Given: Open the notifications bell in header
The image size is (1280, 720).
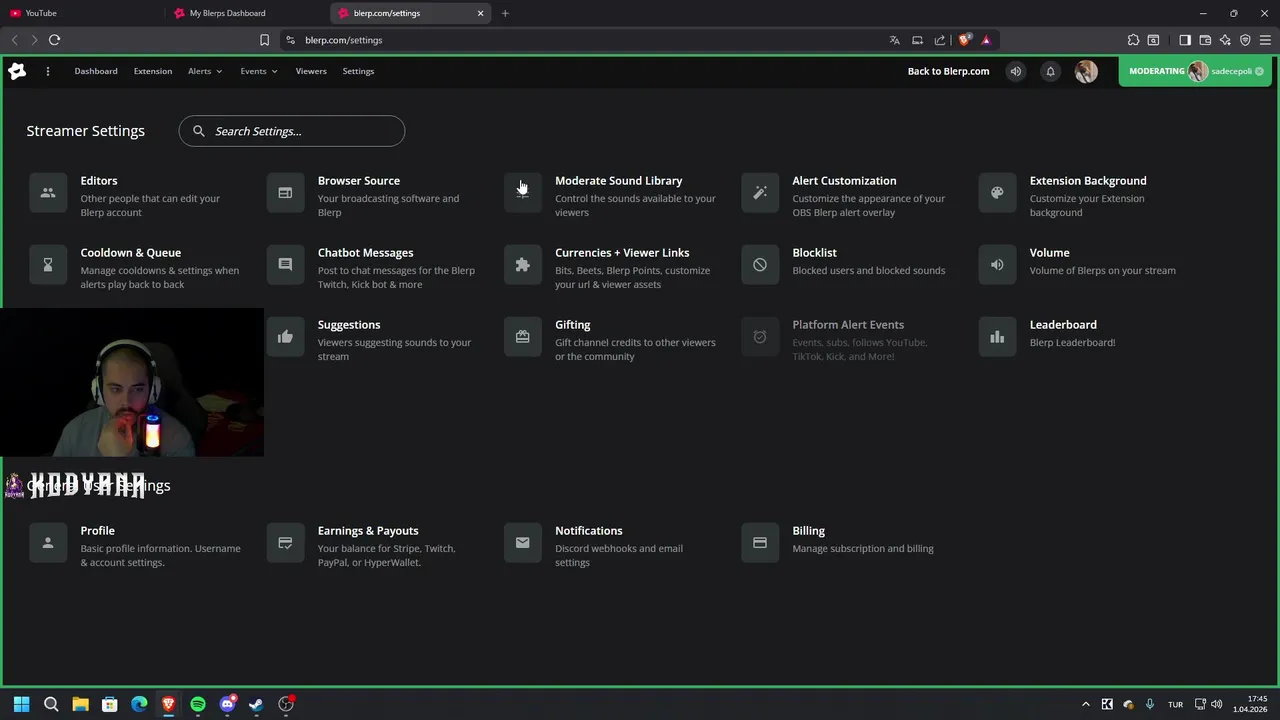Looking at the screenshot, I should [x=1050, y=71].
